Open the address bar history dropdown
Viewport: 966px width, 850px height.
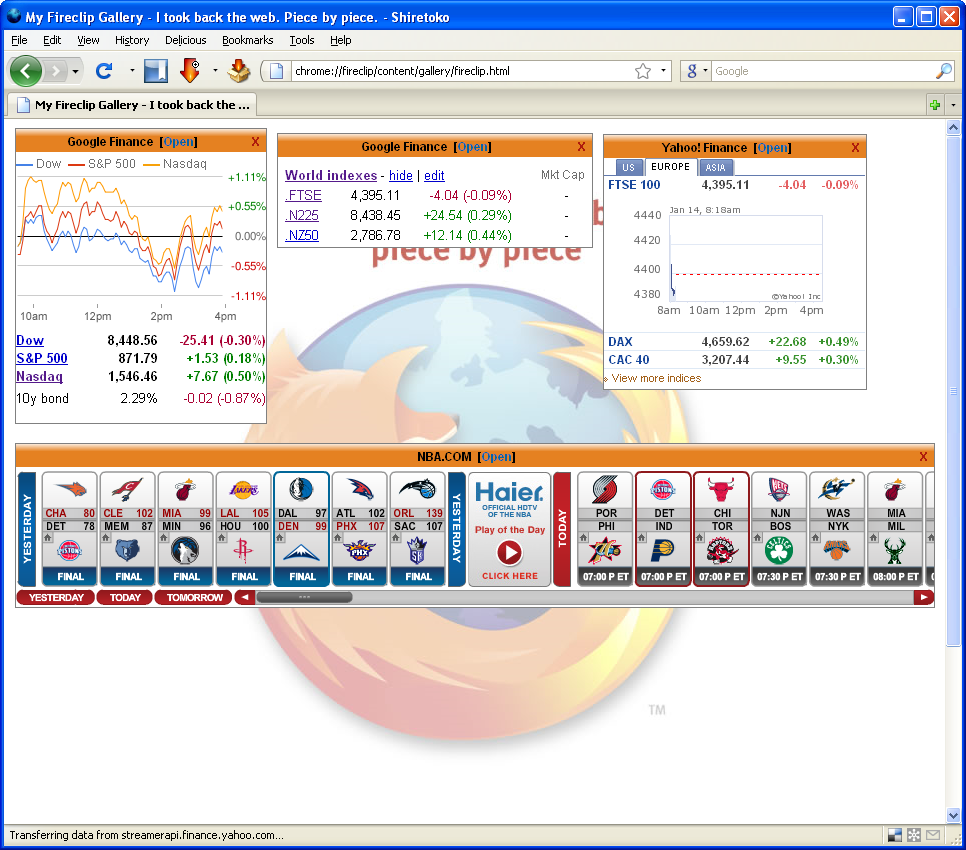point(663,71)
